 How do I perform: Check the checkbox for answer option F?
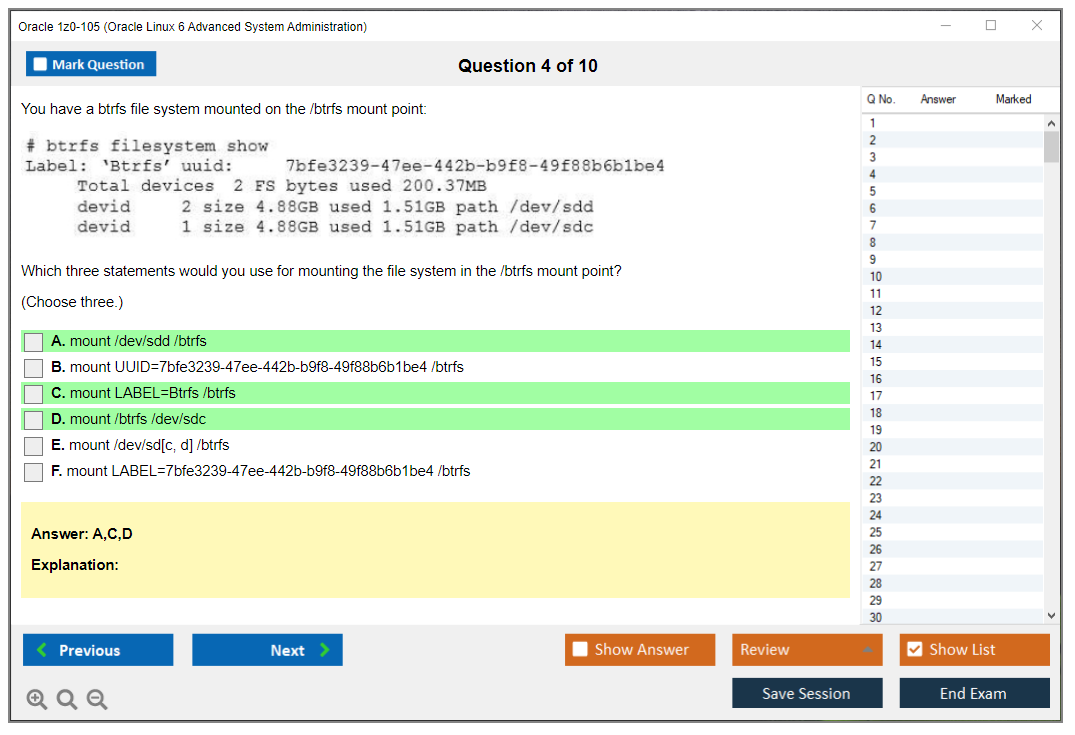pyautogui.click(x=33, y=471)
